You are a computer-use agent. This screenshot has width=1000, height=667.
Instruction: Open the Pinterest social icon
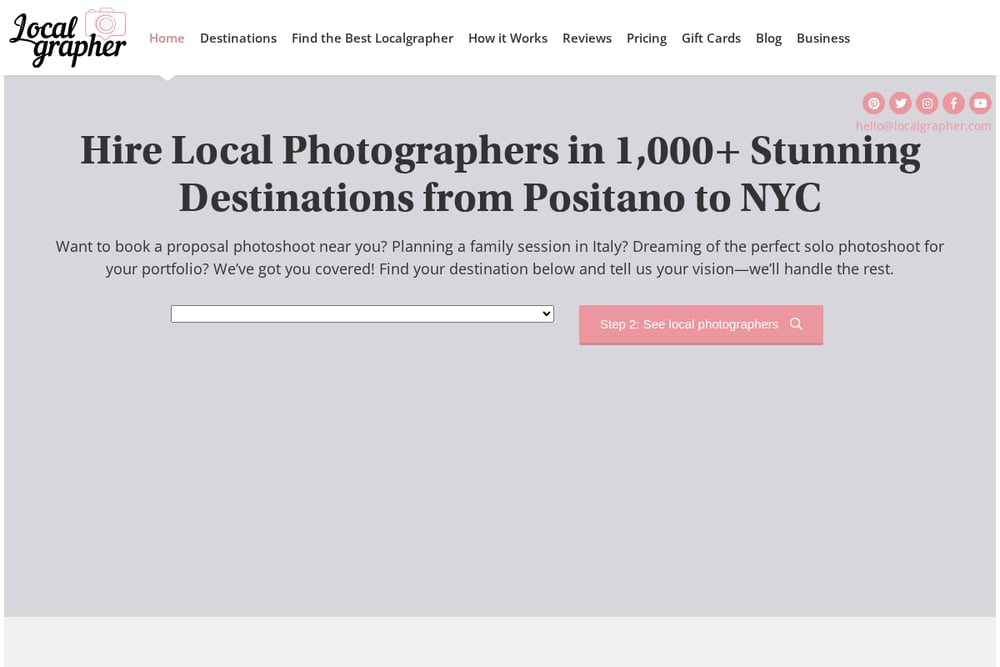tap(873, 103)
